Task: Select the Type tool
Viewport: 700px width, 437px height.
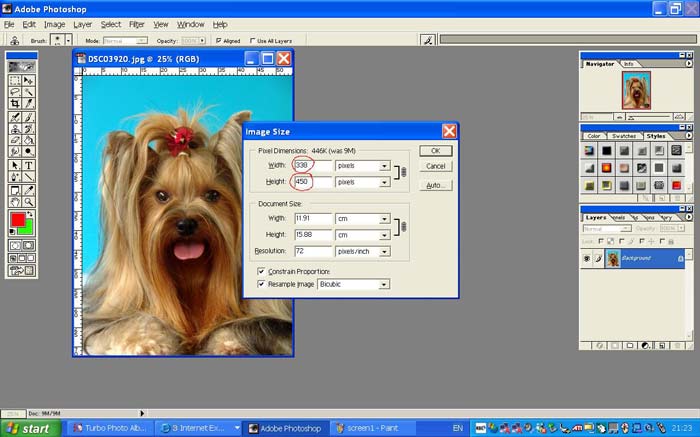Action: pyautogui.click(x=29, y=165)
